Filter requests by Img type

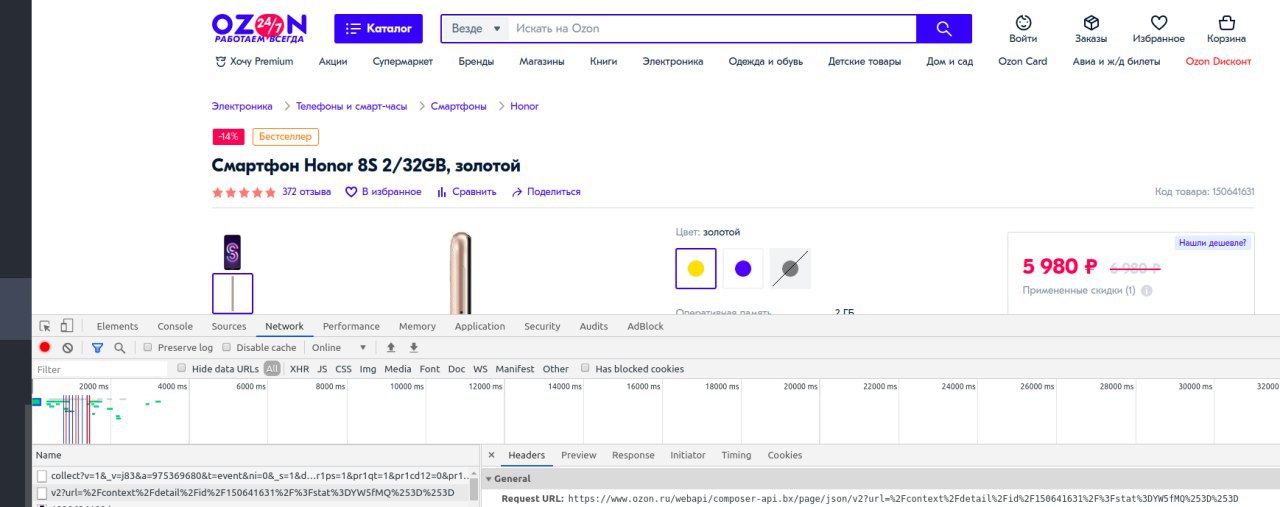[368, 369]
